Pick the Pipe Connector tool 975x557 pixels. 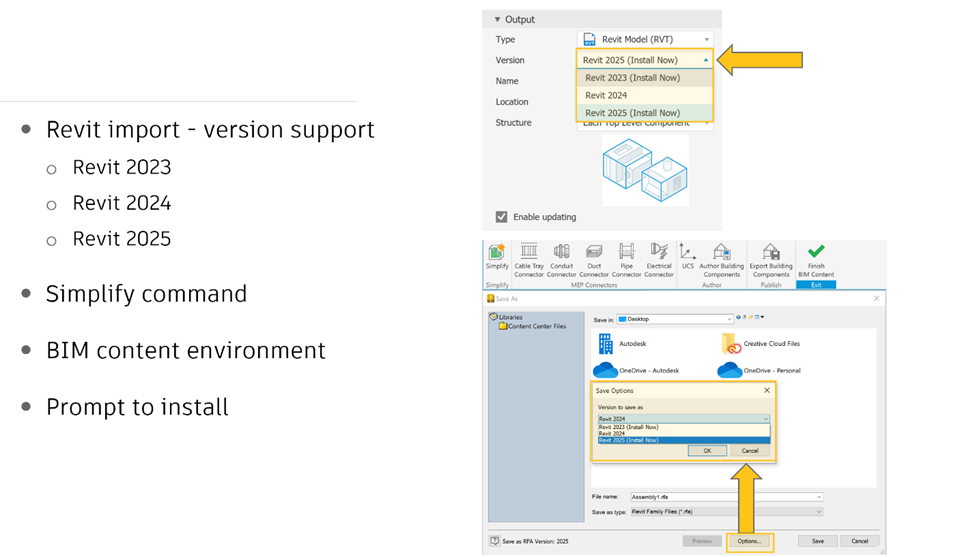pos(626,252)
